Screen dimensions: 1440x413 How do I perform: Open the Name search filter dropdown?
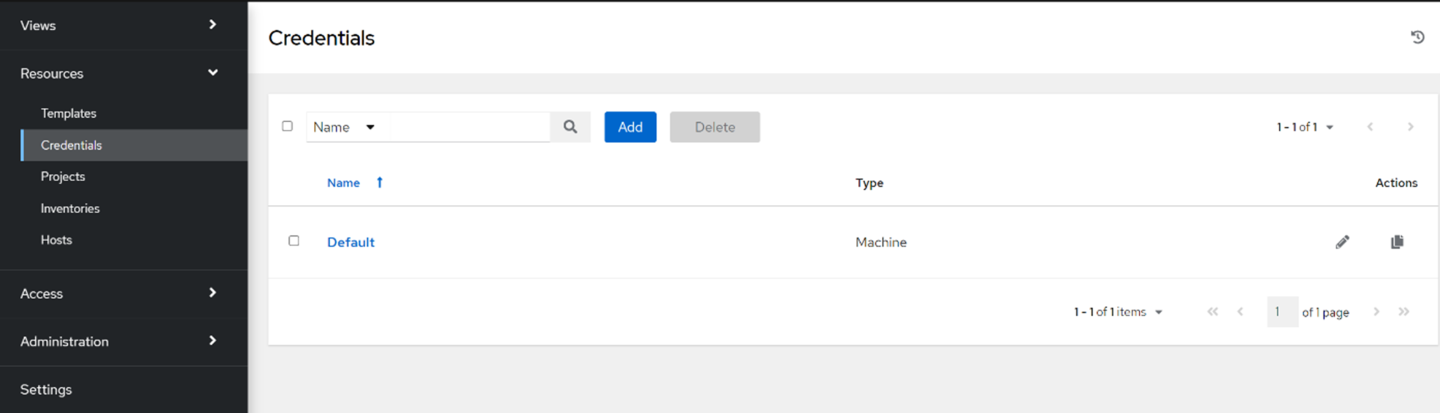tap(343, 127)
